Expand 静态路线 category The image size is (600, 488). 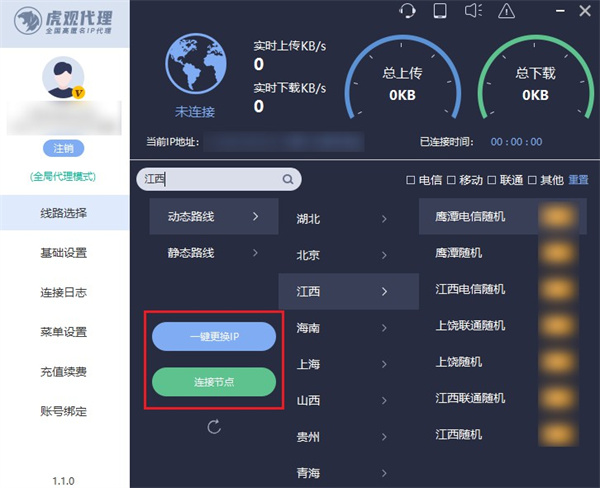214,253
